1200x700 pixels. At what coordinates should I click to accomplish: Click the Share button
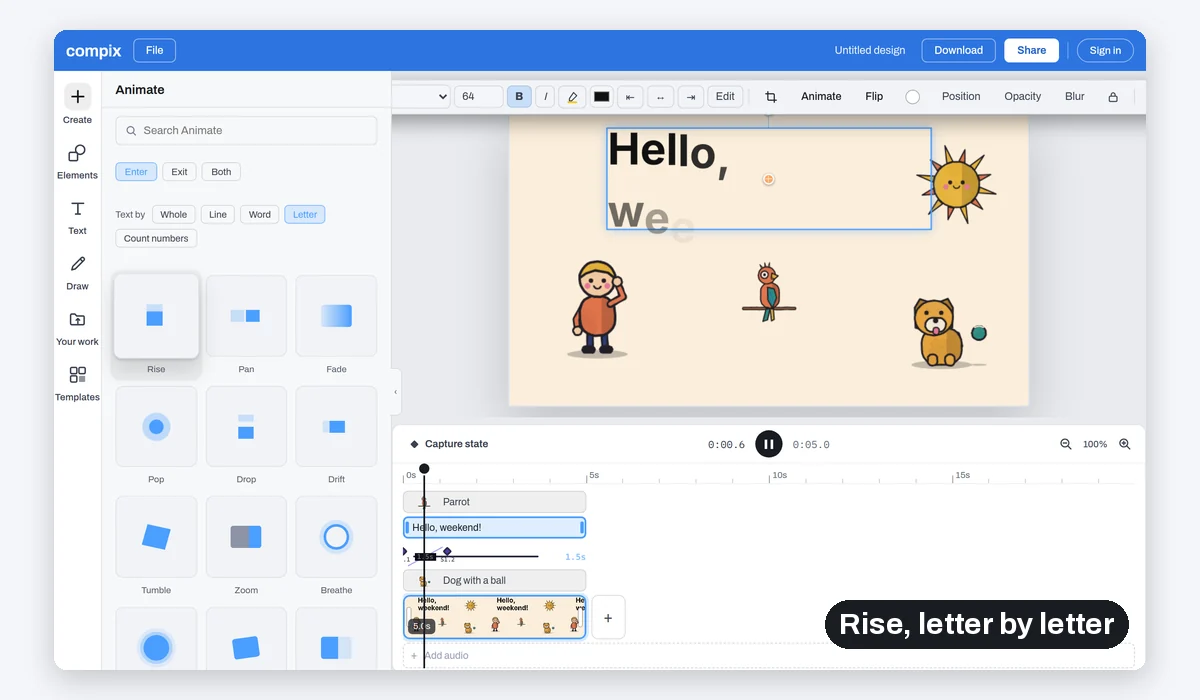[1031, 50]
